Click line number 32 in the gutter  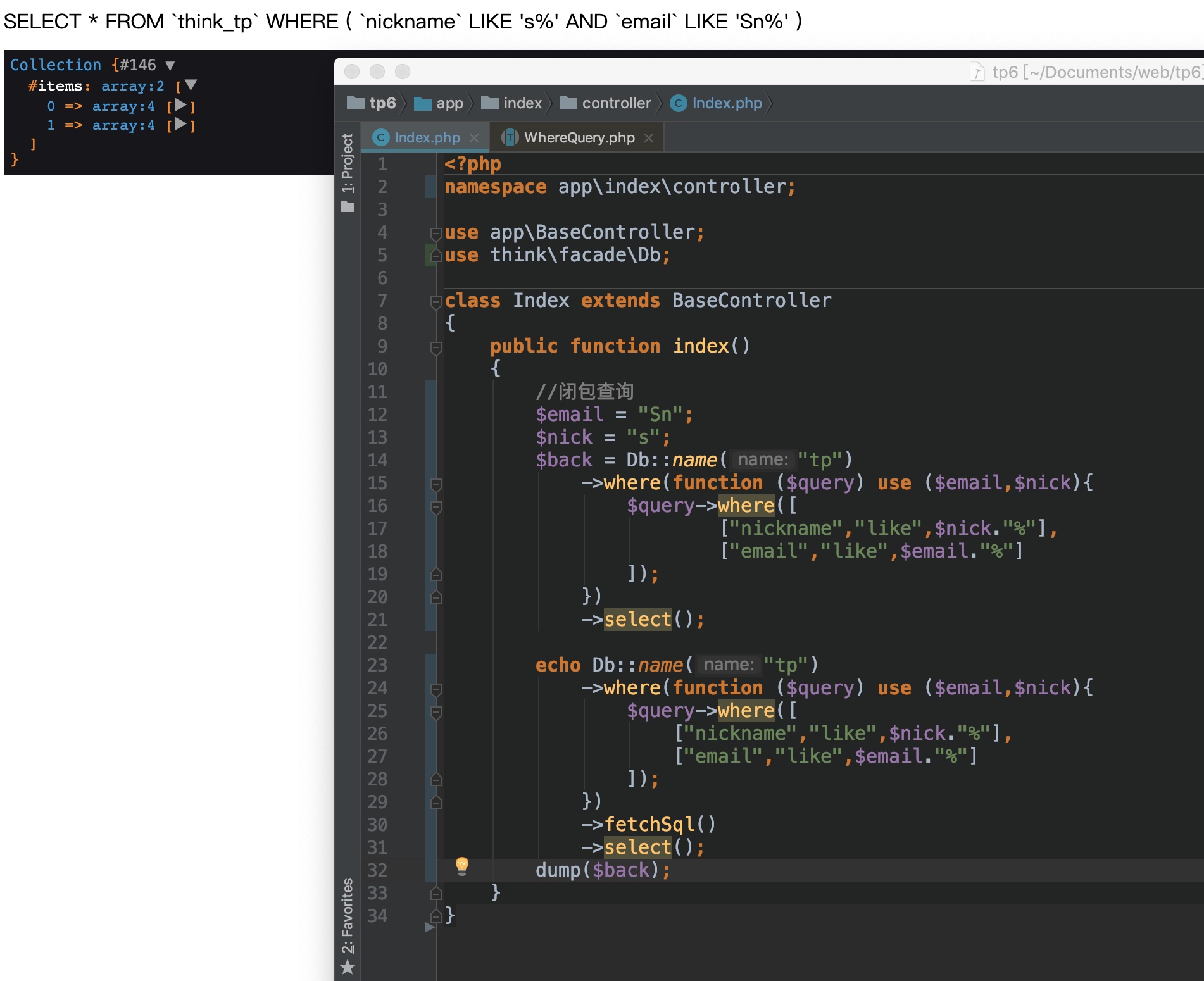377,870
